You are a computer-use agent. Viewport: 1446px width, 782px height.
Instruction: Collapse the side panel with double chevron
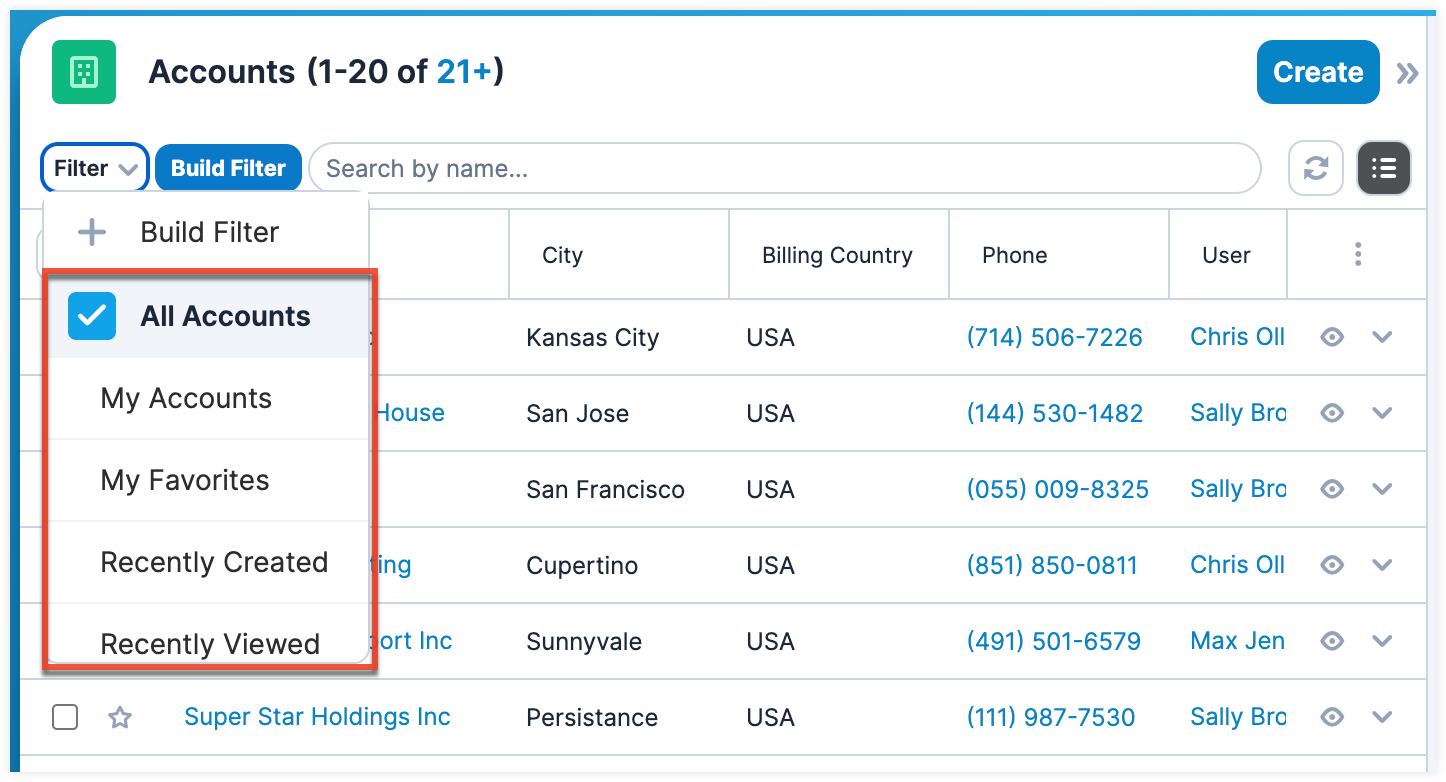(1407, 73)
